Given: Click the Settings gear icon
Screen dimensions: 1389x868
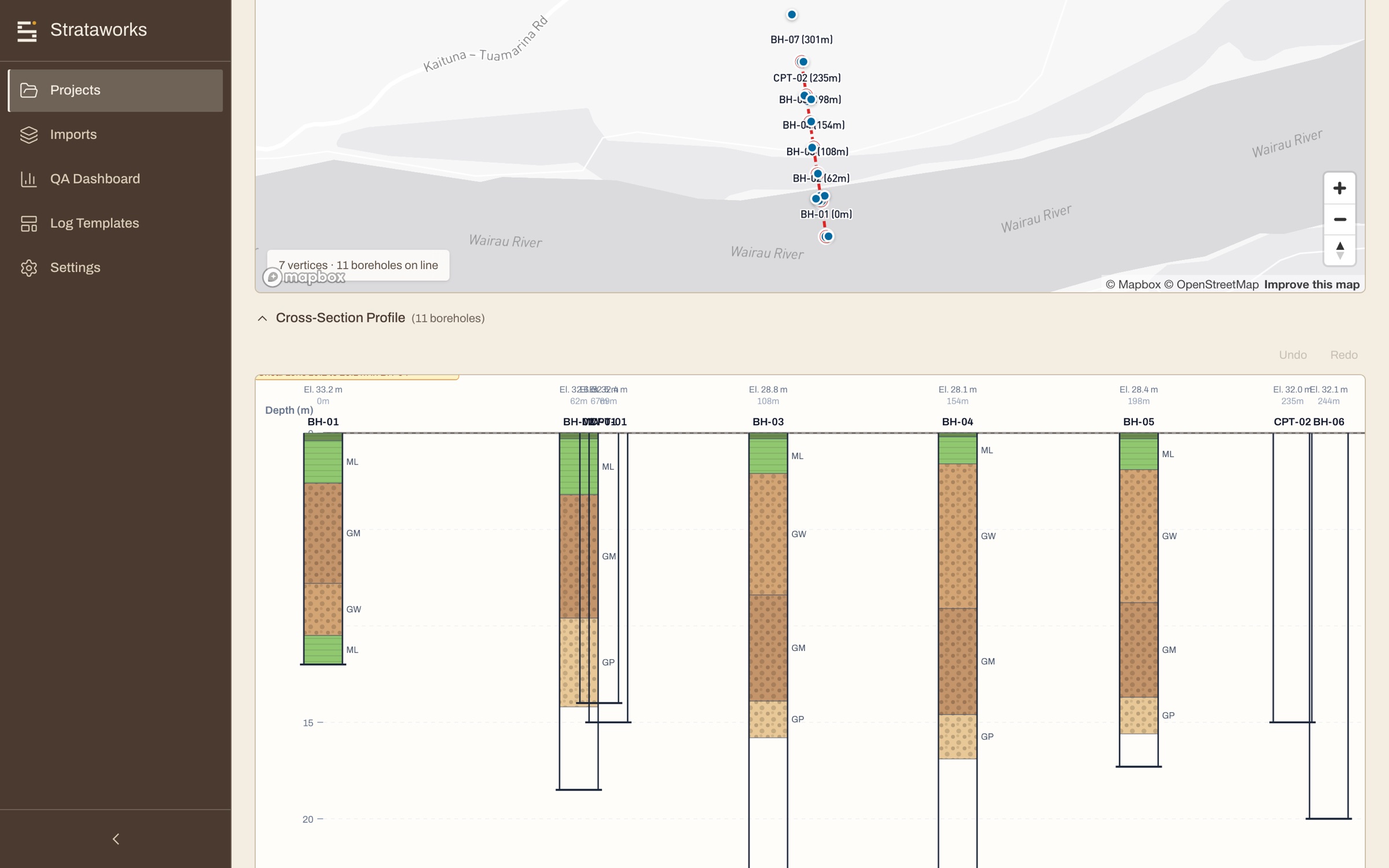Looking at the screenshot, I should pyautogui.click(x=29, y=268).
